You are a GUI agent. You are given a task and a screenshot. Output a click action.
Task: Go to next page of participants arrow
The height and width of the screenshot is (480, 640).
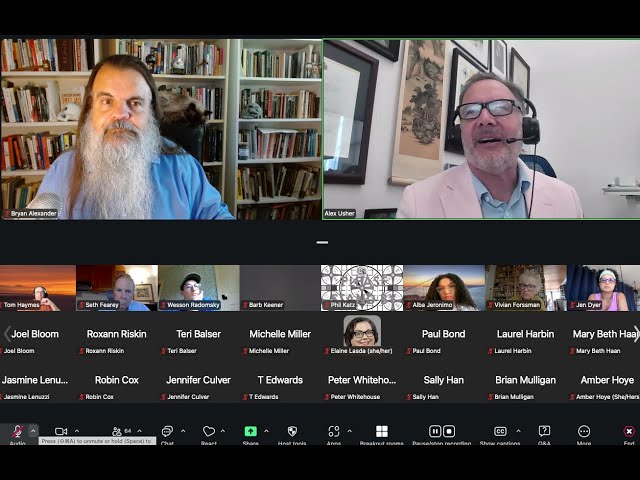pos(636,334)
